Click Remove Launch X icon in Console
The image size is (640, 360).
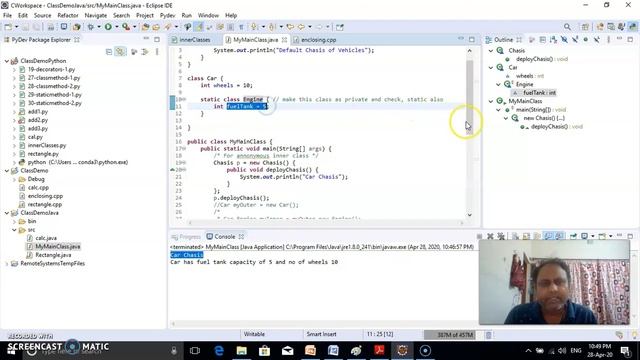tap(490, 236)
